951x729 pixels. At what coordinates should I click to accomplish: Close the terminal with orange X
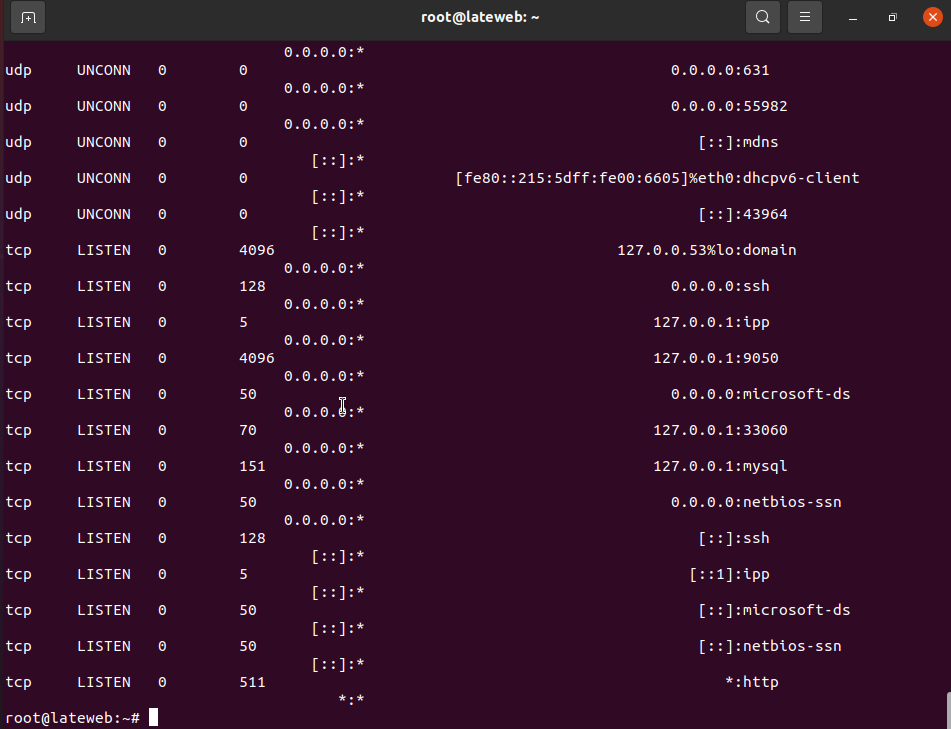tap(932, 17)
